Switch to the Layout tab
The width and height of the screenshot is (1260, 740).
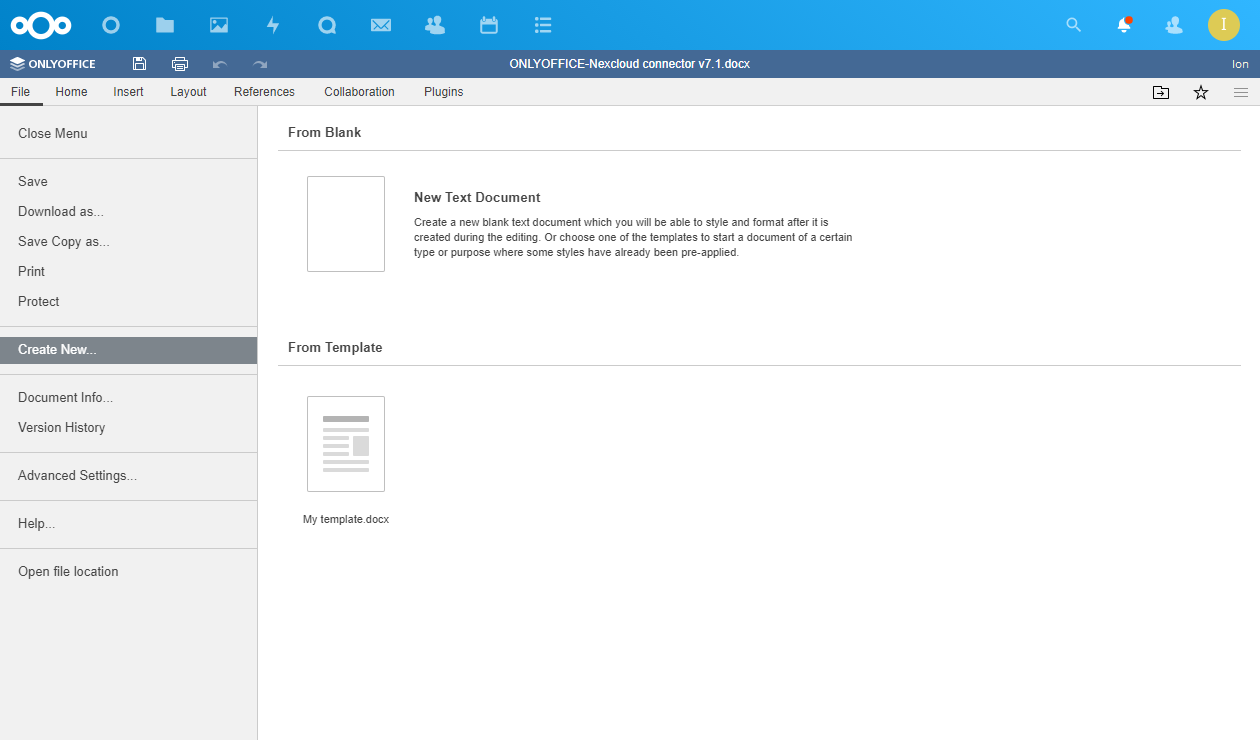[188, 92]
